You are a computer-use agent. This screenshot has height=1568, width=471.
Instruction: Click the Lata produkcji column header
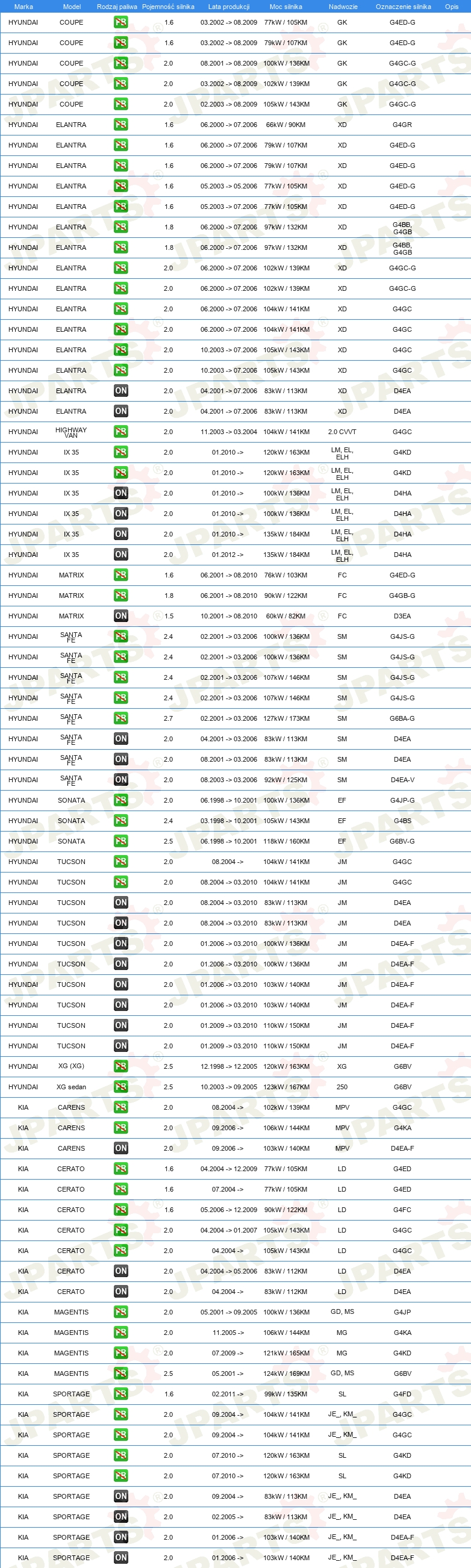click(x=229, y=7)
